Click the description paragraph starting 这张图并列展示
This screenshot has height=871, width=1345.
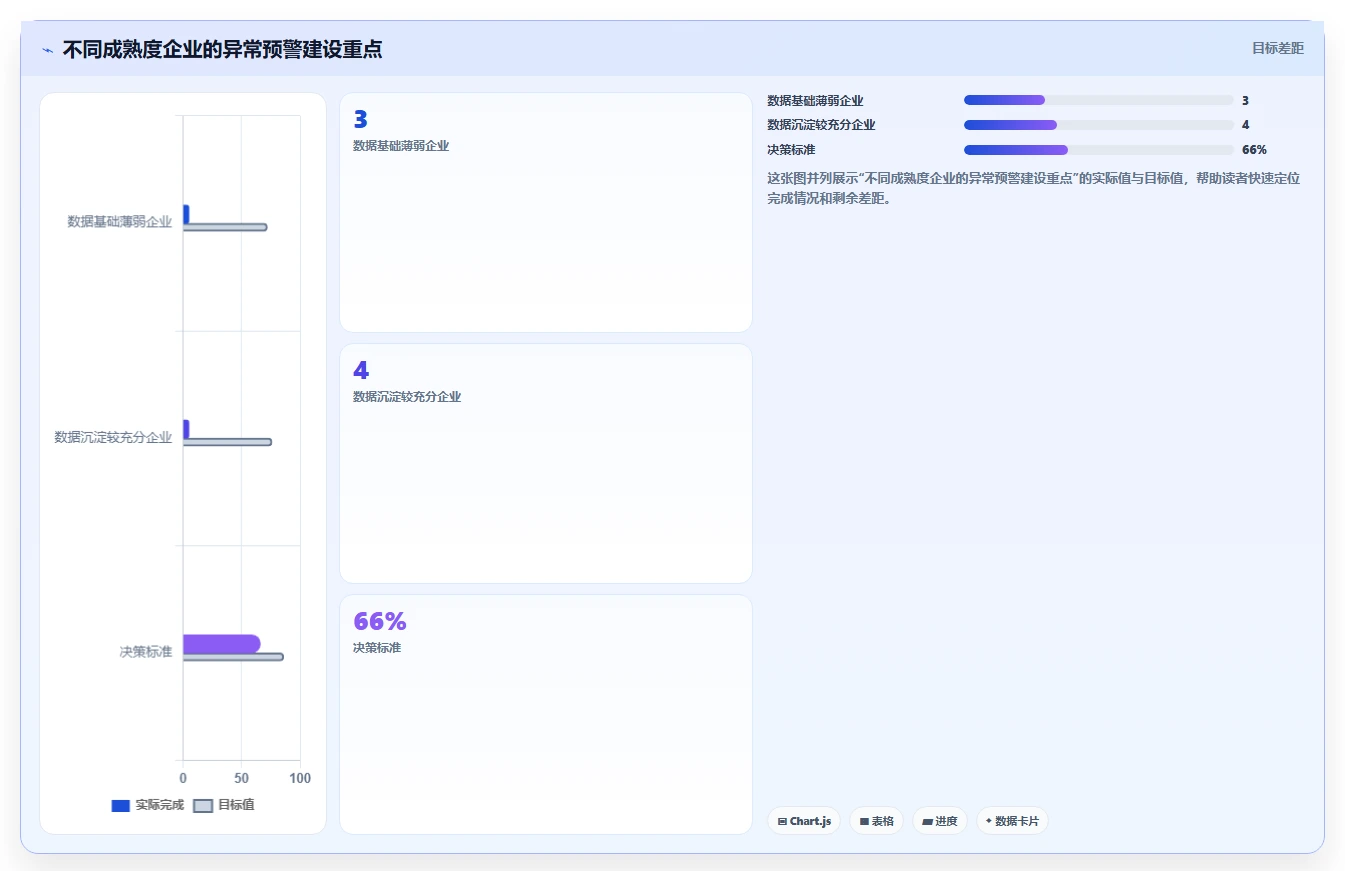click(1033, 188)
